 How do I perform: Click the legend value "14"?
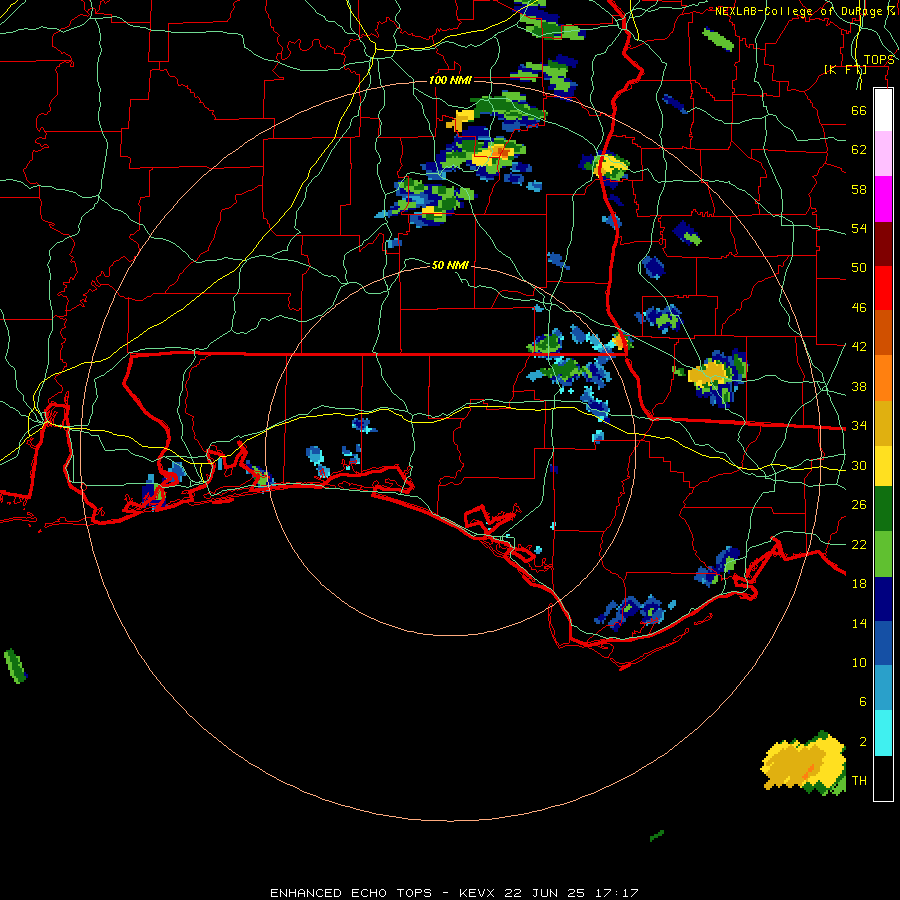859,623
